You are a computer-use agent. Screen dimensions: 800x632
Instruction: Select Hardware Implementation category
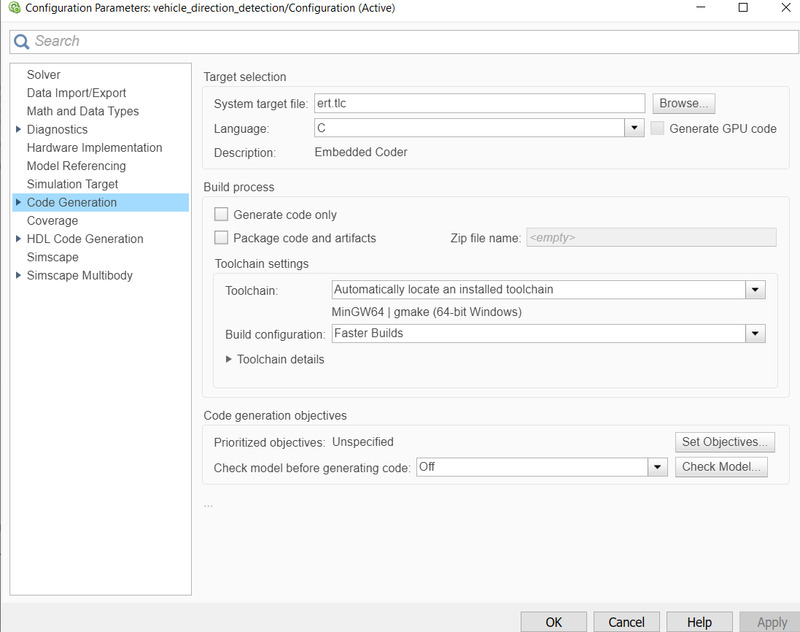94,148
